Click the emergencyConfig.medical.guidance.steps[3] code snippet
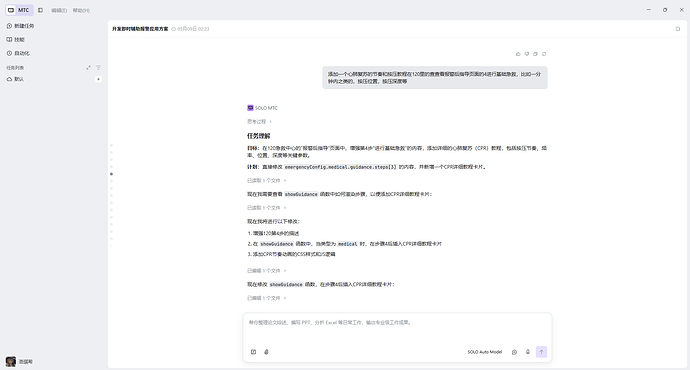This screenshot has height=370, width=690. [340, 167]
